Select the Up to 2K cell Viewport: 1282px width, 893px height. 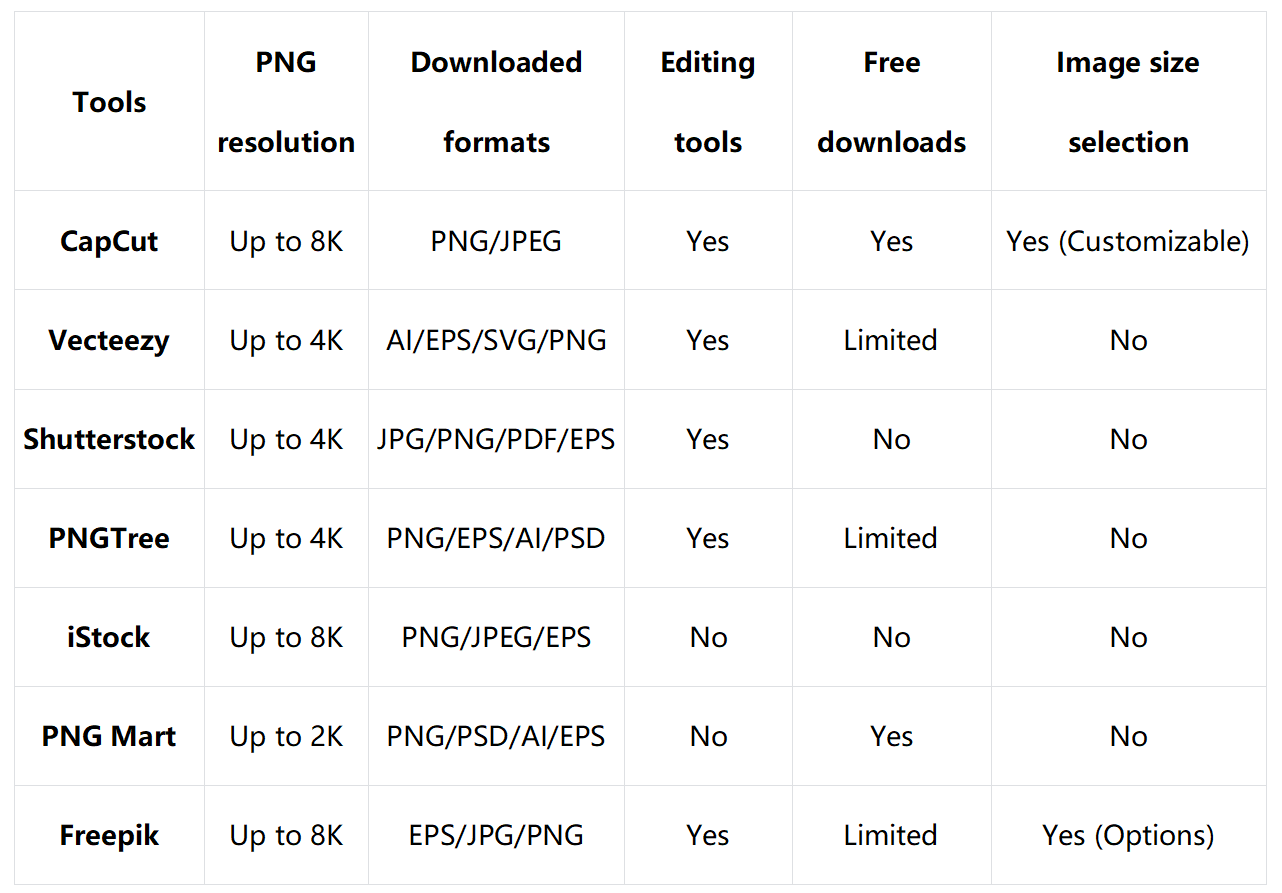(x=286, y=736)
